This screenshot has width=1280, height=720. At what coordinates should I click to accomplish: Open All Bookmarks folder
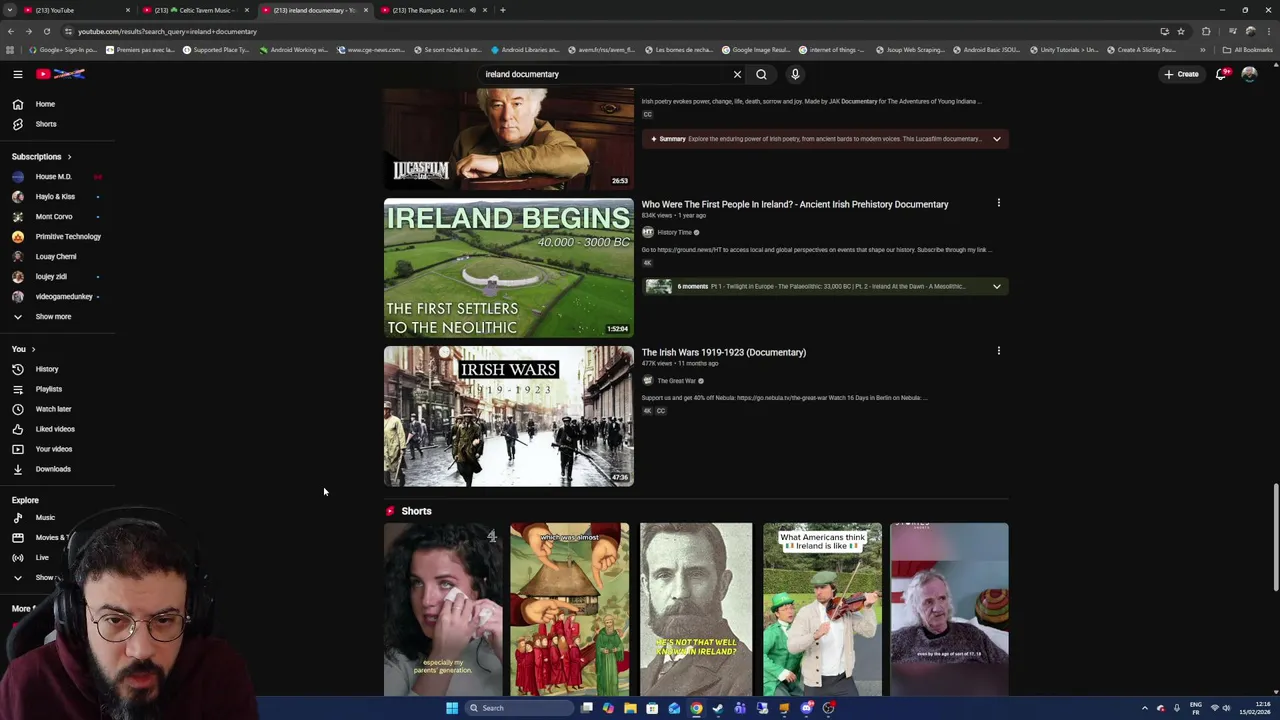tap(1247, 50)
